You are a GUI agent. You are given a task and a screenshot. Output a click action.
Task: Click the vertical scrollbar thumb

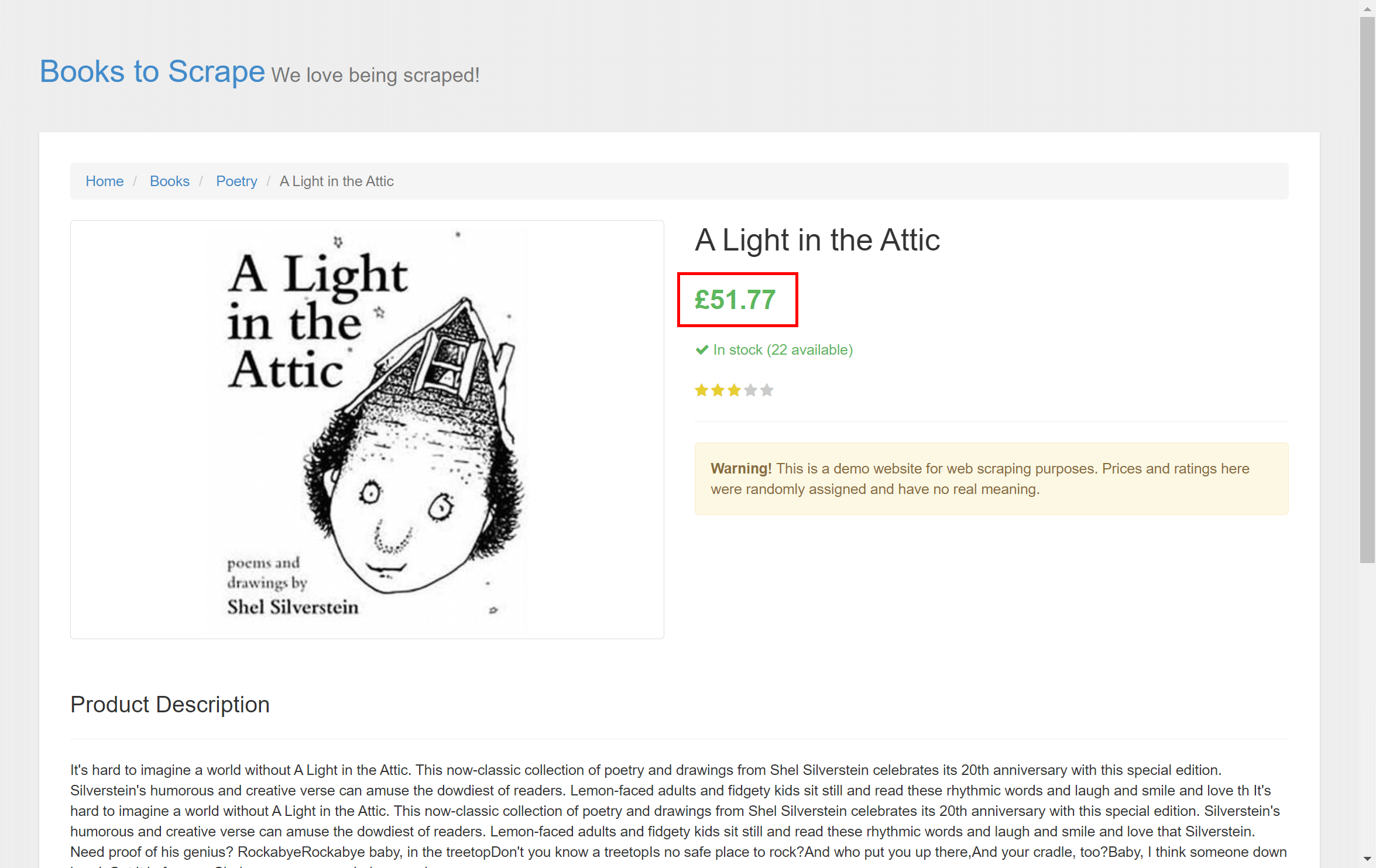point(1368,290)
